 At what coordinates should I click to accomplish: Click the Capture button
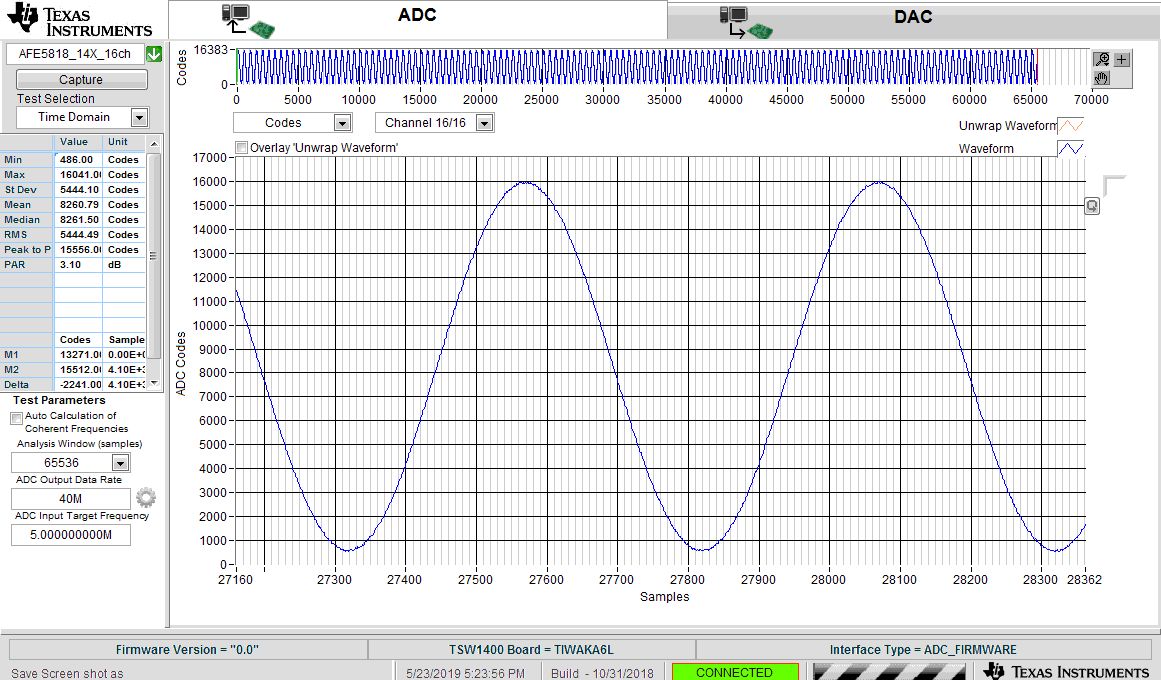(x=81, y=79)
